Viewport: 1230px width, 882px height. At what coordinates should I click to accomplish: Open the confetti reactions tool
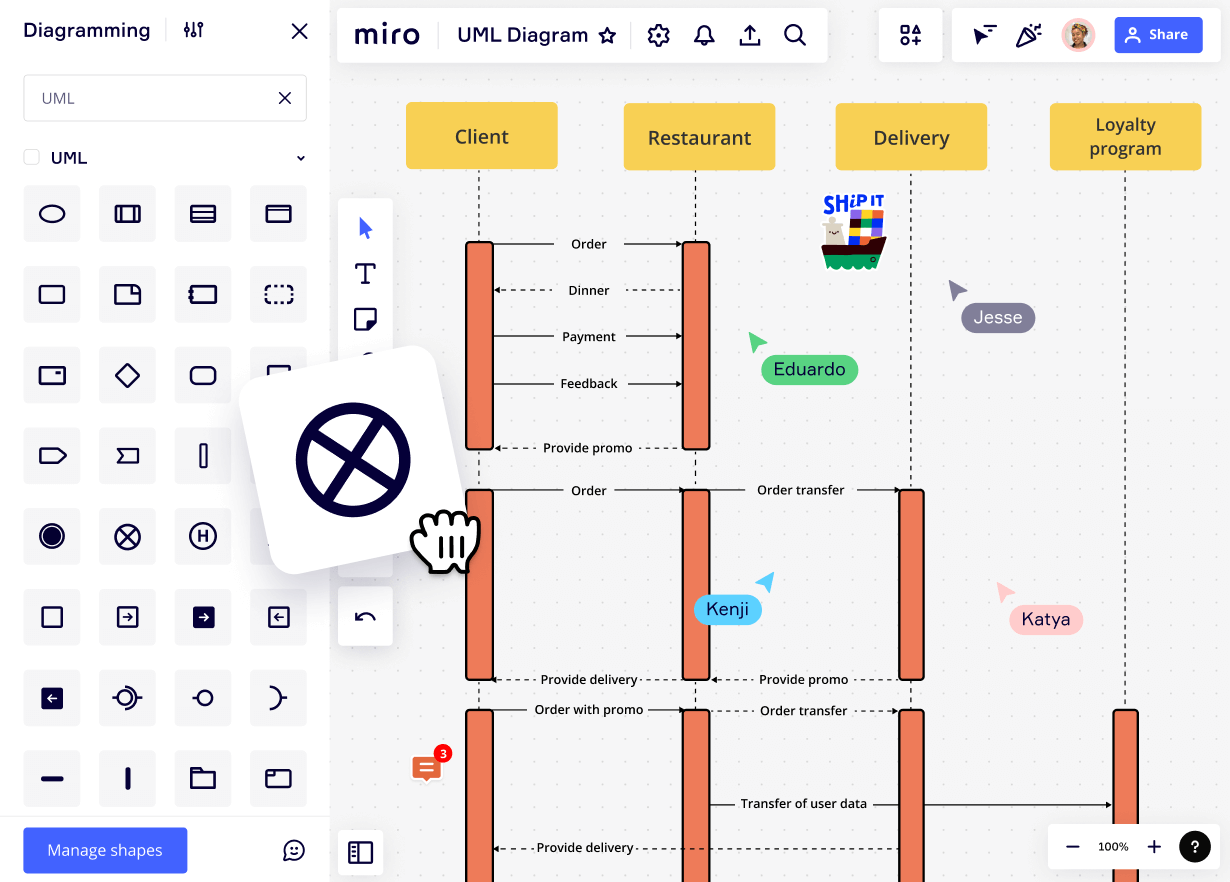click(x=1029, y=34)
